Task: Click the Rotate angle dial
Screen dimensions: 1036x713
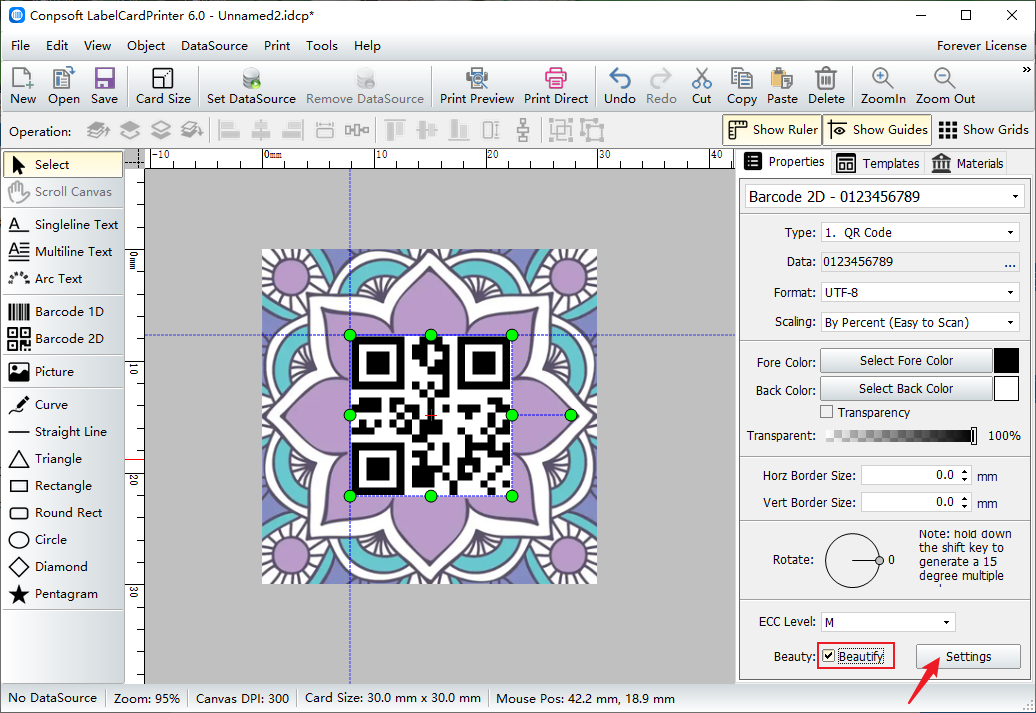Action: 852,560
